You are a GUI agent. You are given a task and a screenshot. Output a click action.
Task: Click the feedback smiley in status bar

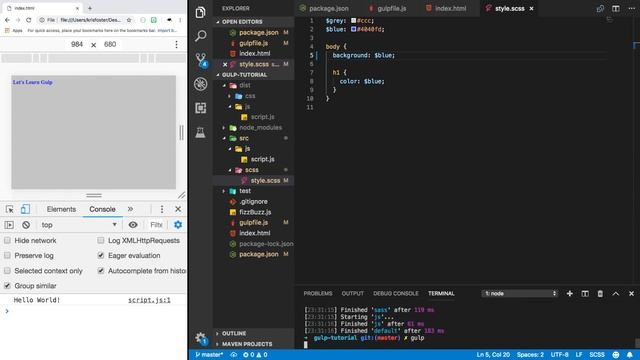tap(616, 355)
